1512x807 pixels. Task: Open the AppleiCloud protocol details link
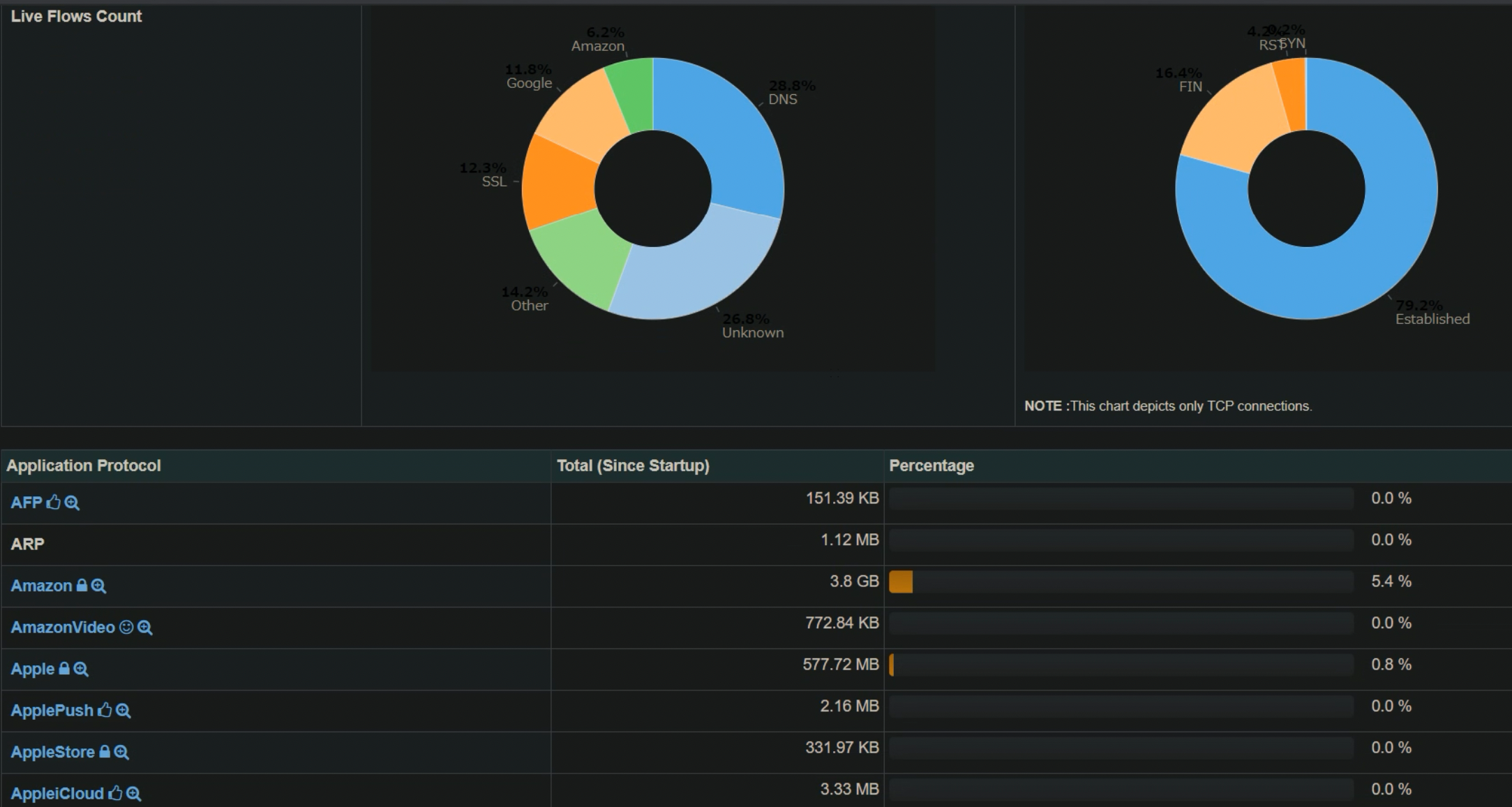pyautogui.click(x=57, y=794)
